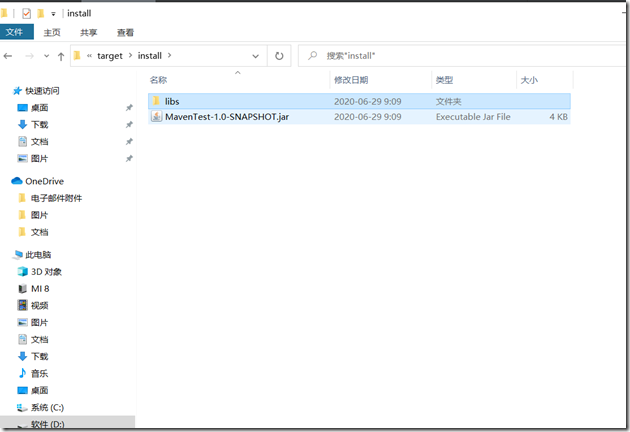The image size is (630, 432).
Task: Open 视频 under This PC
Action: 39,305
